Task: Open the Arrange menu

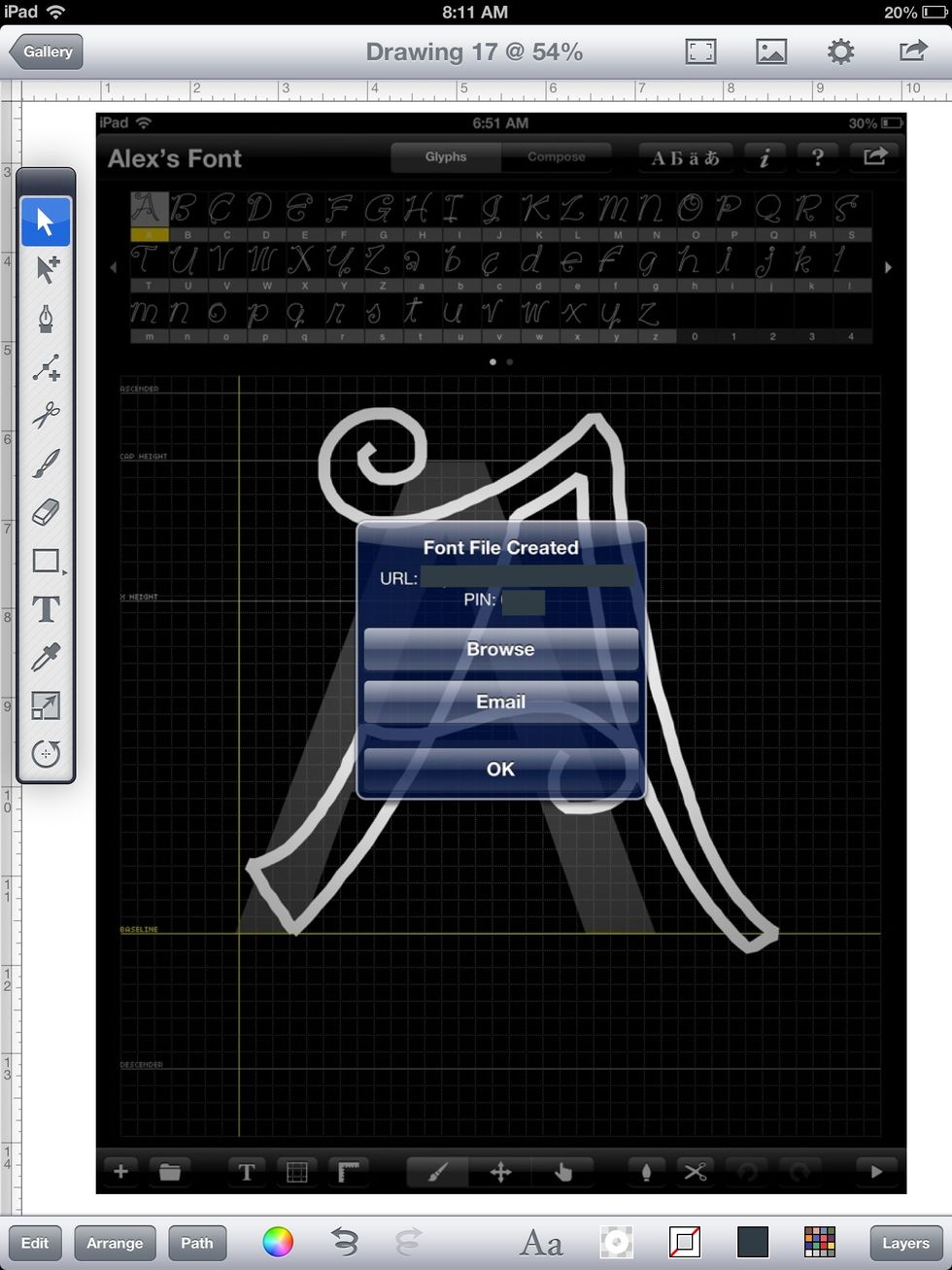Action: pyautogui.click(x=115, y=1243)
